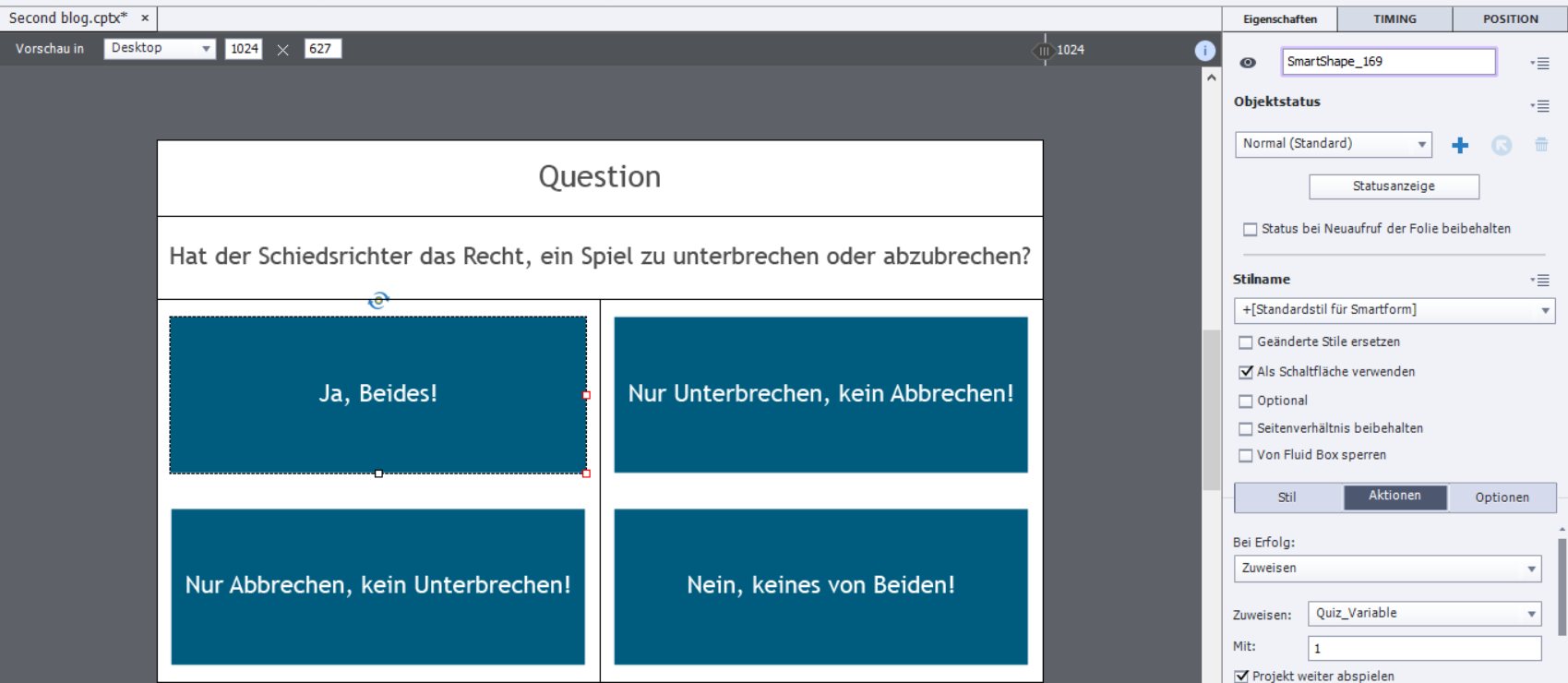This screenshot has height=683, width=1568.
Task: Open the blue info icon
Action: pos(1204,51)
